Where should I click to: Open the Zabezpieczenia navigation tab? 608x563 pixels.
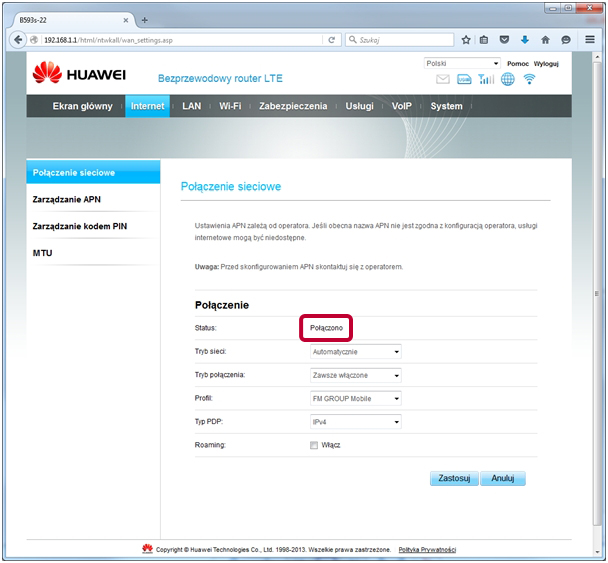pyautogui.click(x=292, y=106)
